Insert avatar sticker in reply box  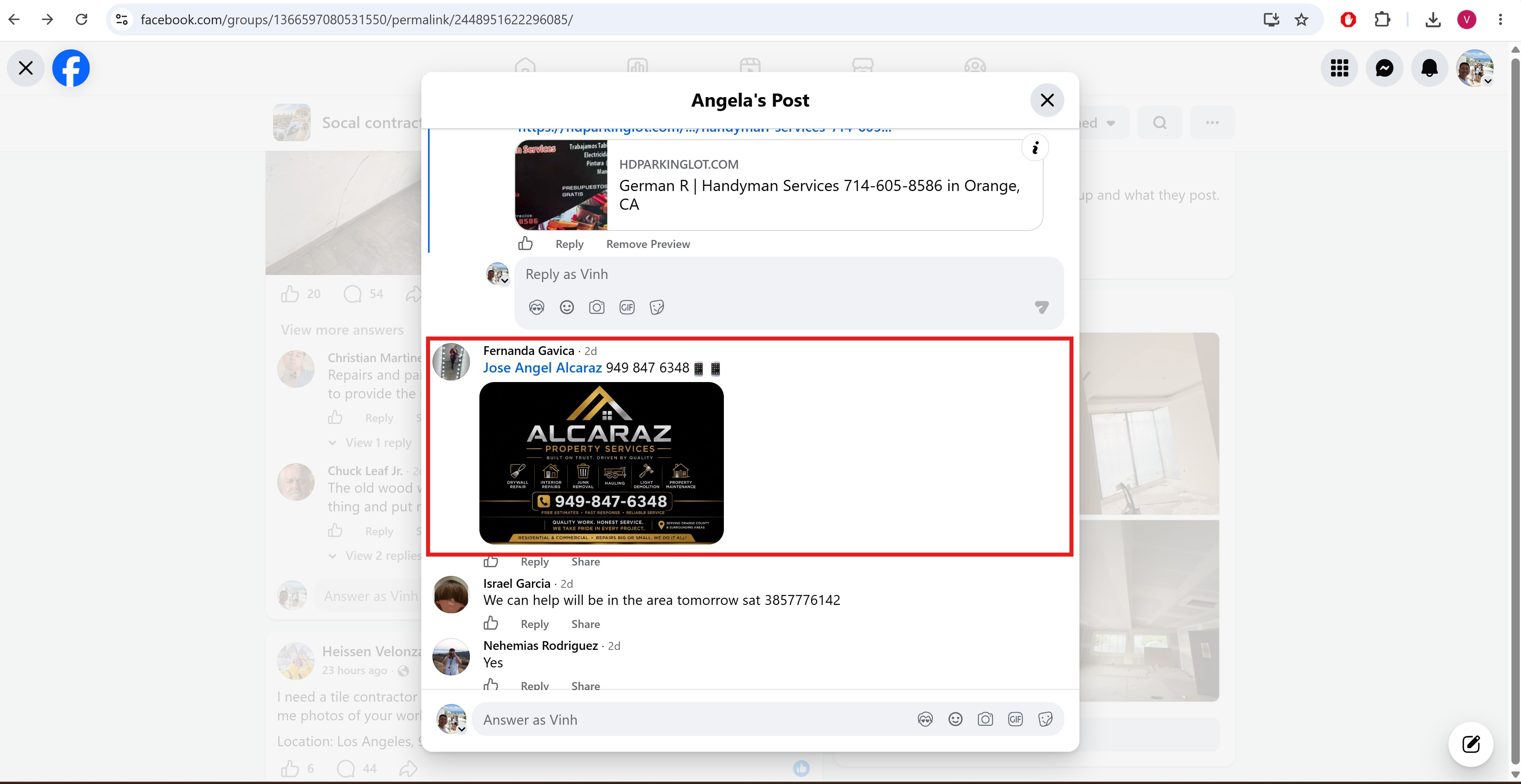tap(536, 307)
